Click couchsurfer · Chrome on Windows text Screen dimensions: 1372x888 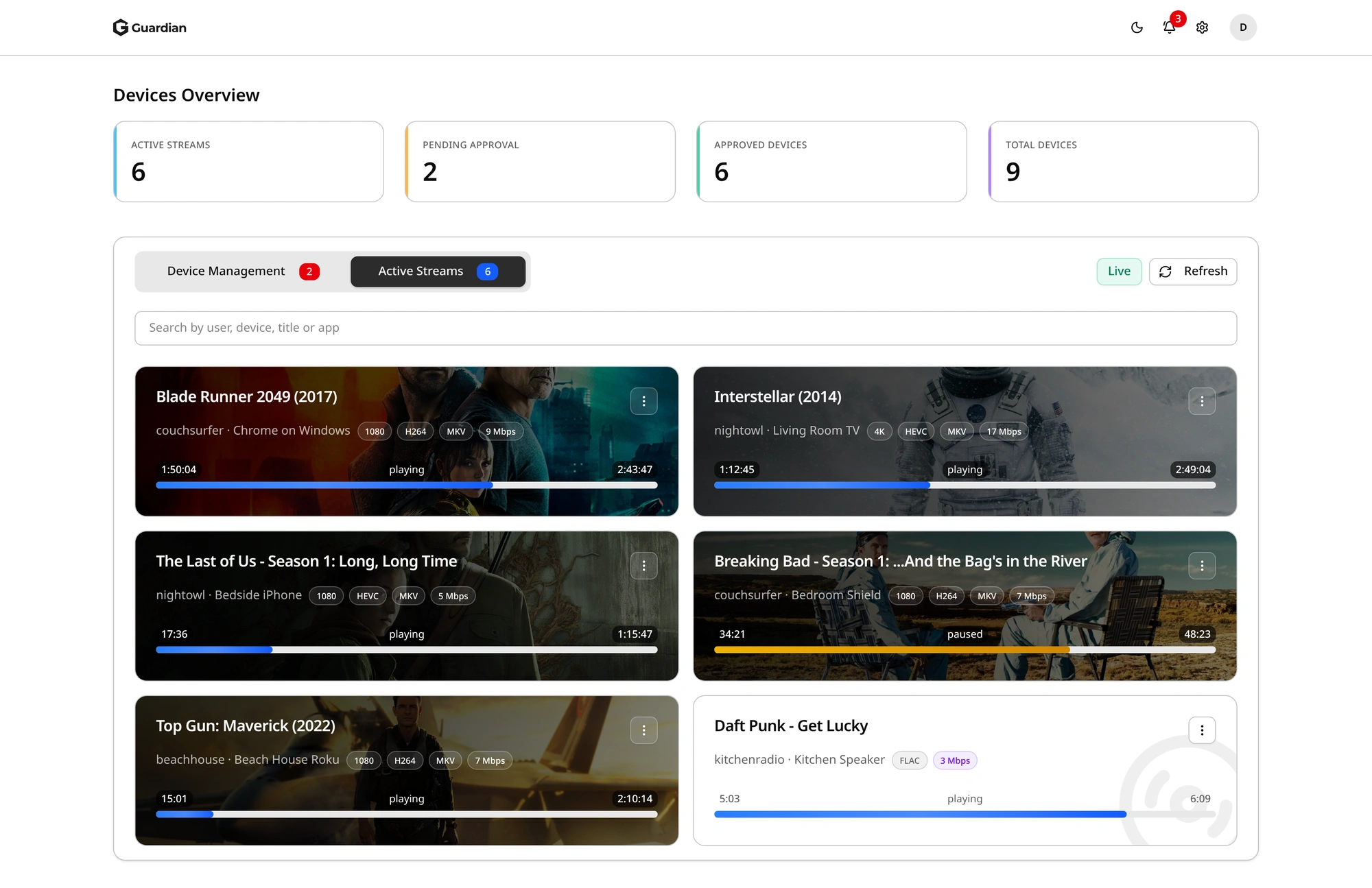(x=253, y=431)
